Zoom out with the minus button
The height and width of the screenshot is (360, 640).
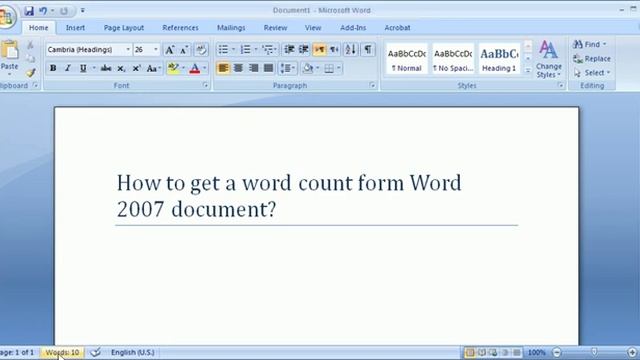[x=557, y=352]
